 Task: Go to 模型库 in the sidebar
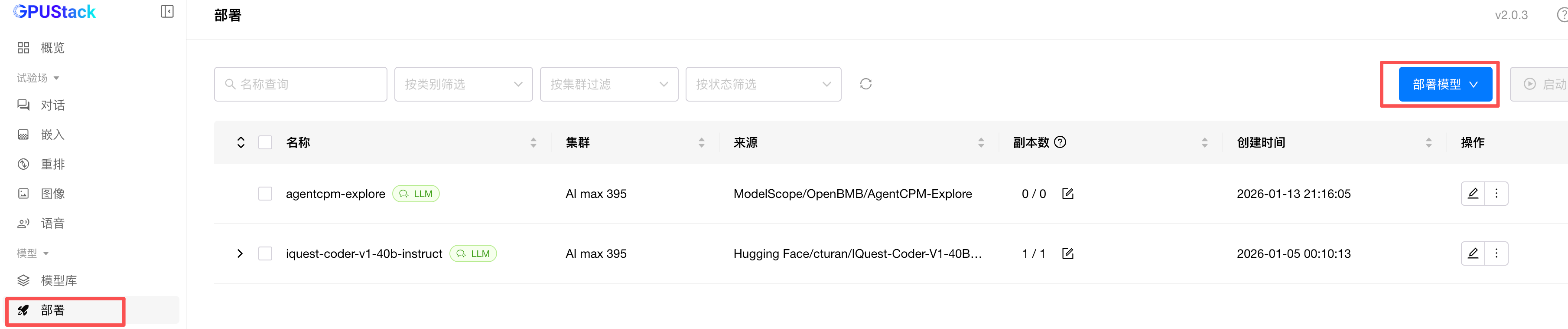pos(59,280)
